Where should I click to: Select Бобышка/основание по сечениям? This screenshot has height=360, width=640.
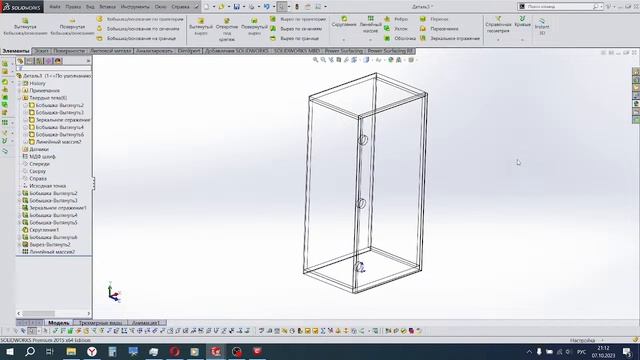coord(138,29)
